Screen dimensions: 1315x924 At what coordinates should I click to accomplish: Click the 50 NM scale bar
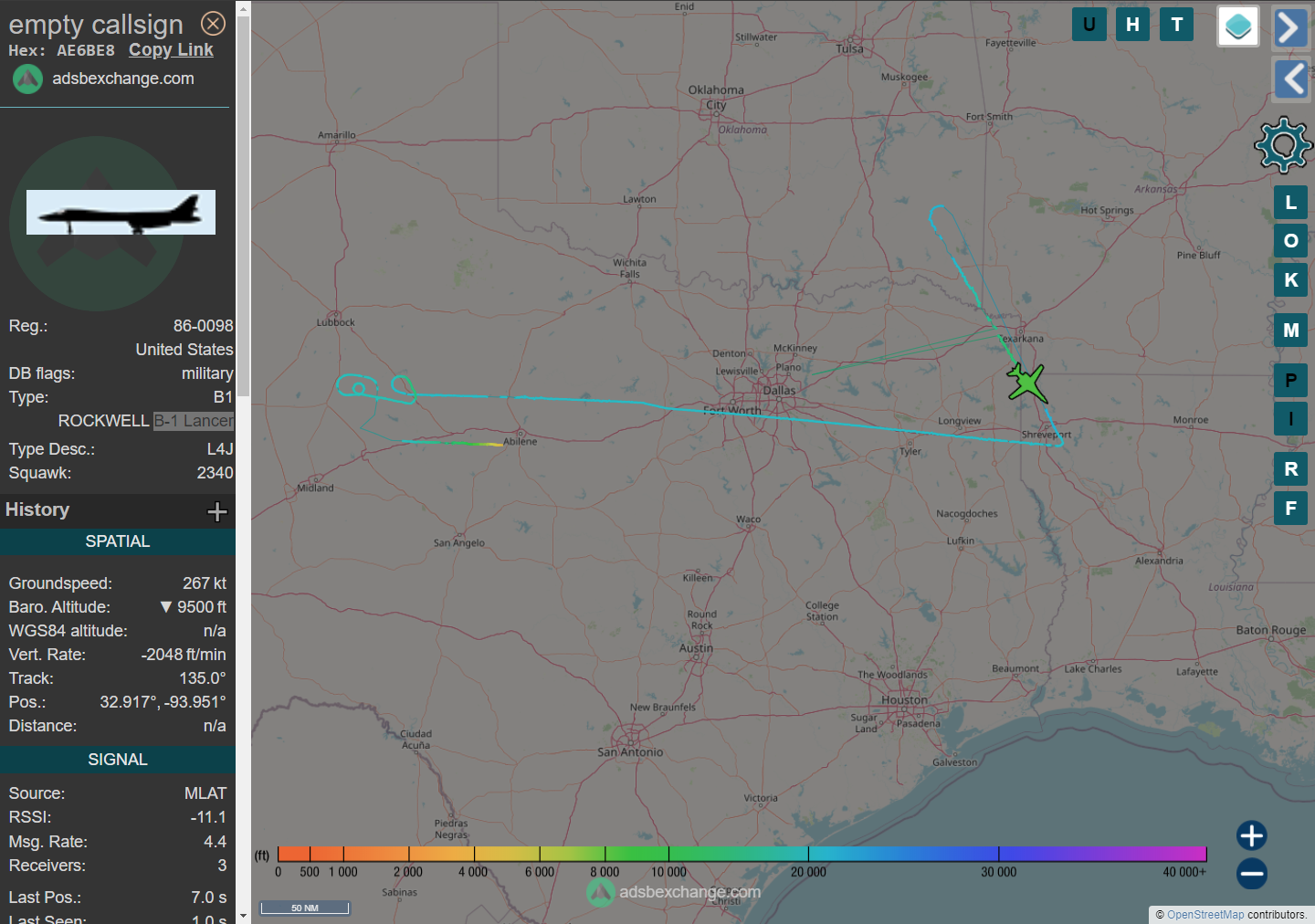[x=305, y=908]
